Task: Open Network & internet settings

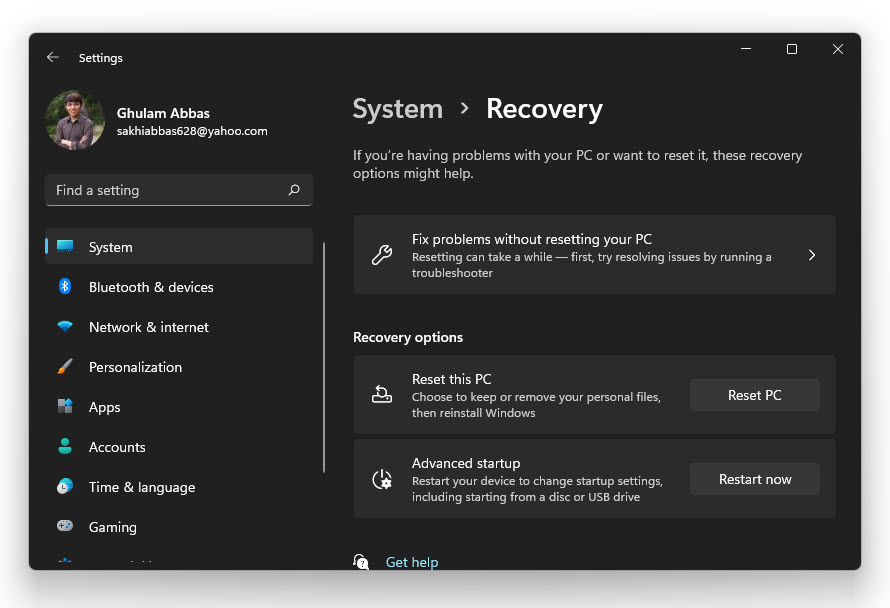Action: pyautogui.click(x=179, y=327)
